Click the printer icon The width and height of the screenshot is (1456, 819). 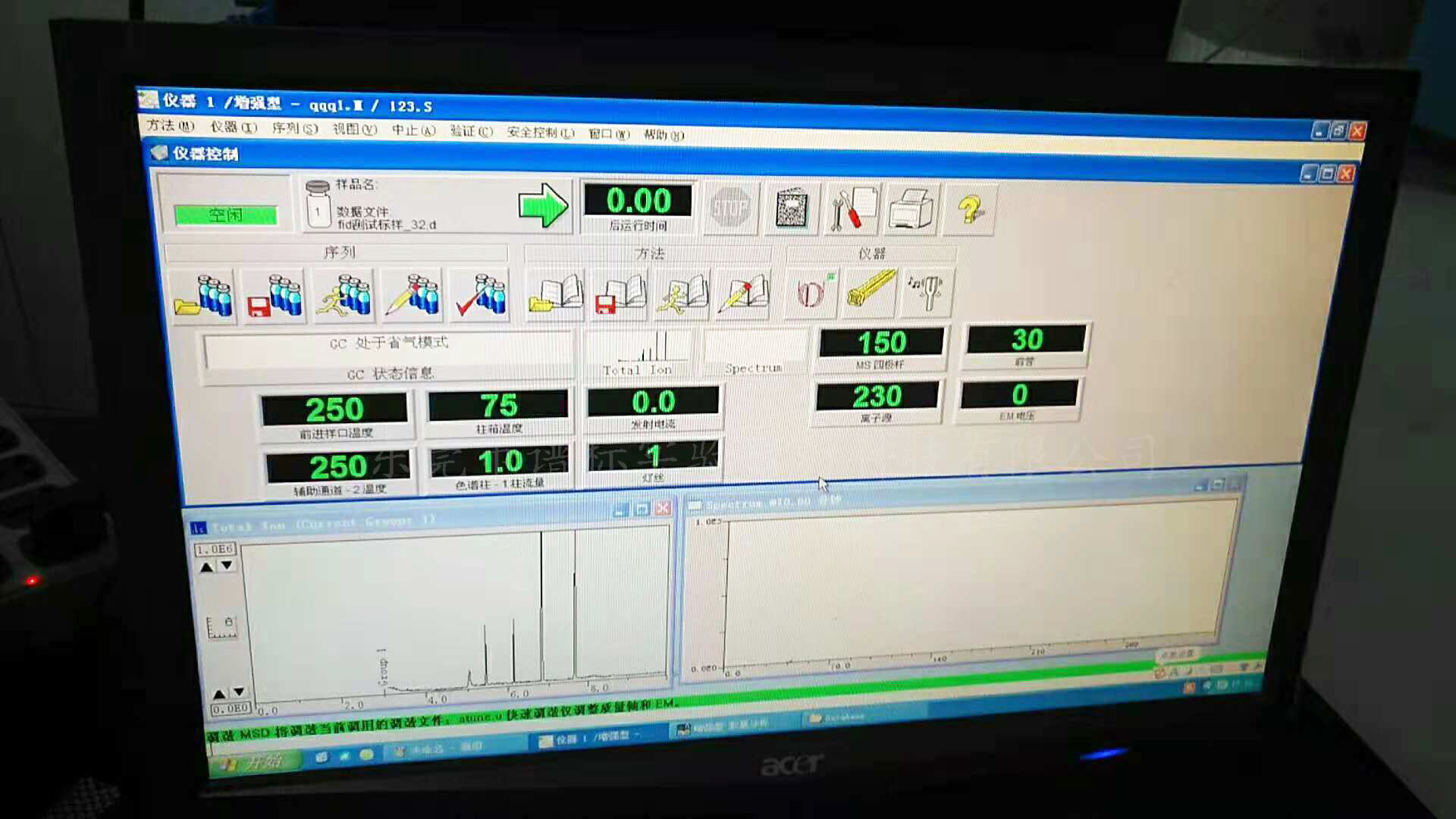tap(912, 209)
